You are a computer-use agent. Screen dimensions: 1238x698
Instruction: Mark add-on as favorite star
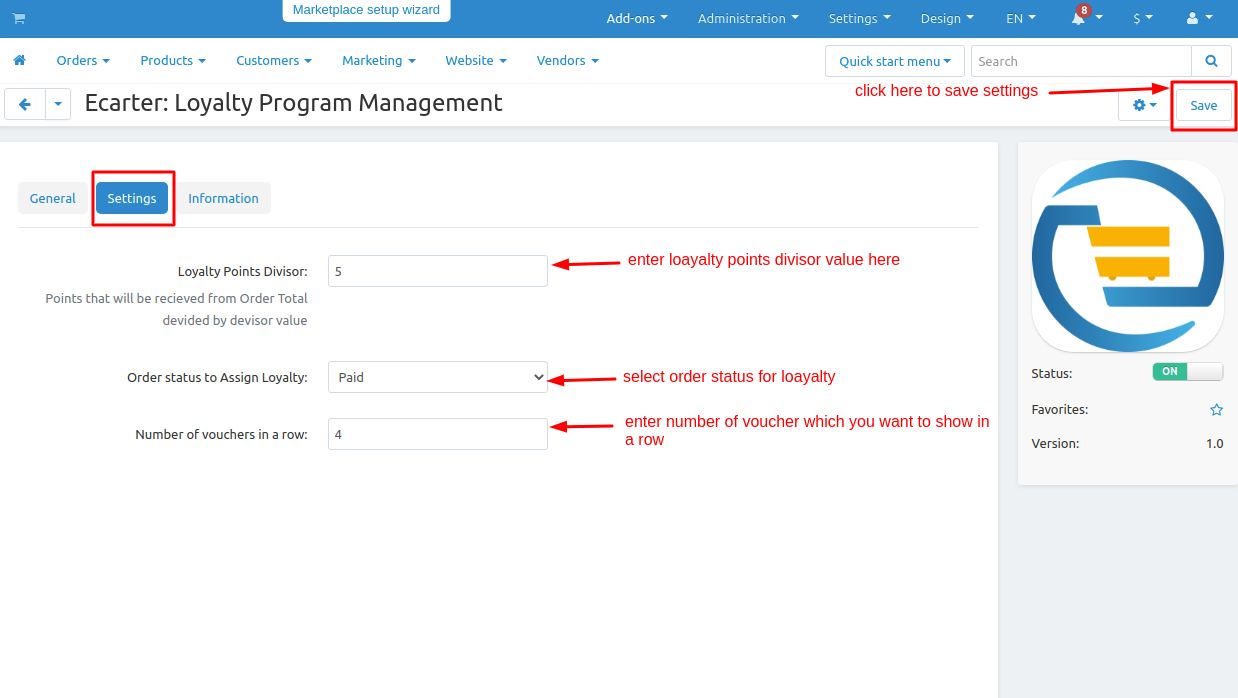pos(1216,410)
